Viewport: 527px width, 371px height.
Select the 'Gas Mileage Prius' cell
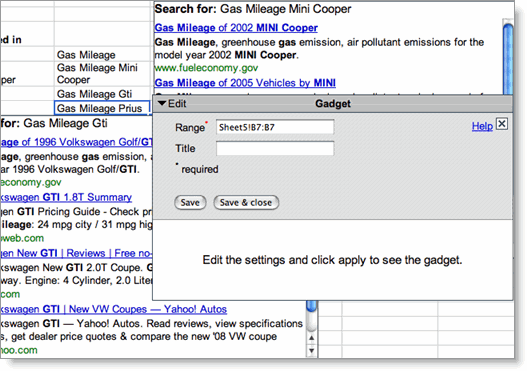tap(102, 108)
